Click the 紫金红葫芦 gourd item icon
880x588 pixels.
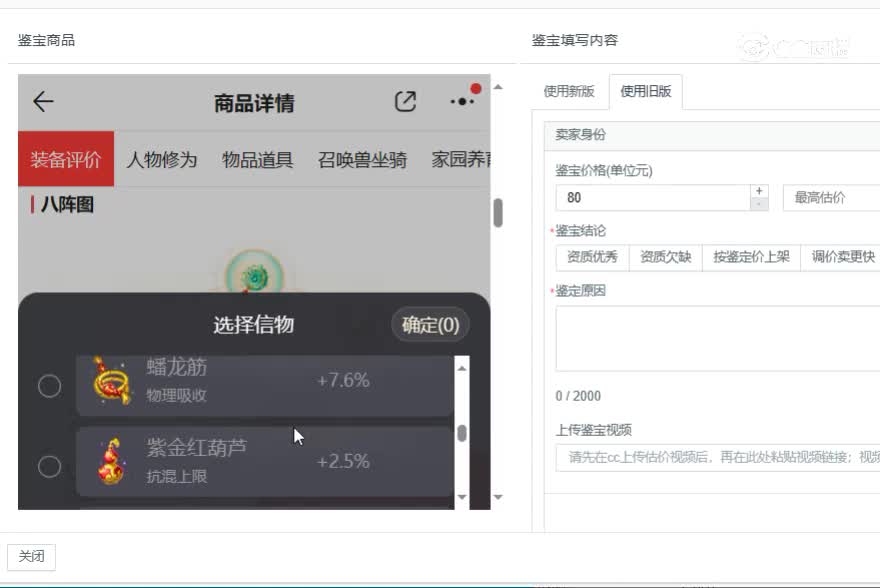[111, 461]
